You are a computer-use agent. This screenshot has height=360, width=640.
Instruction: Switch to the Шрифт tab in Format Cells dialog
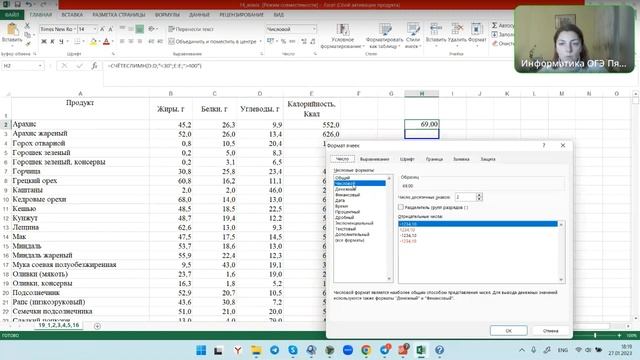[x=407, y=159]
